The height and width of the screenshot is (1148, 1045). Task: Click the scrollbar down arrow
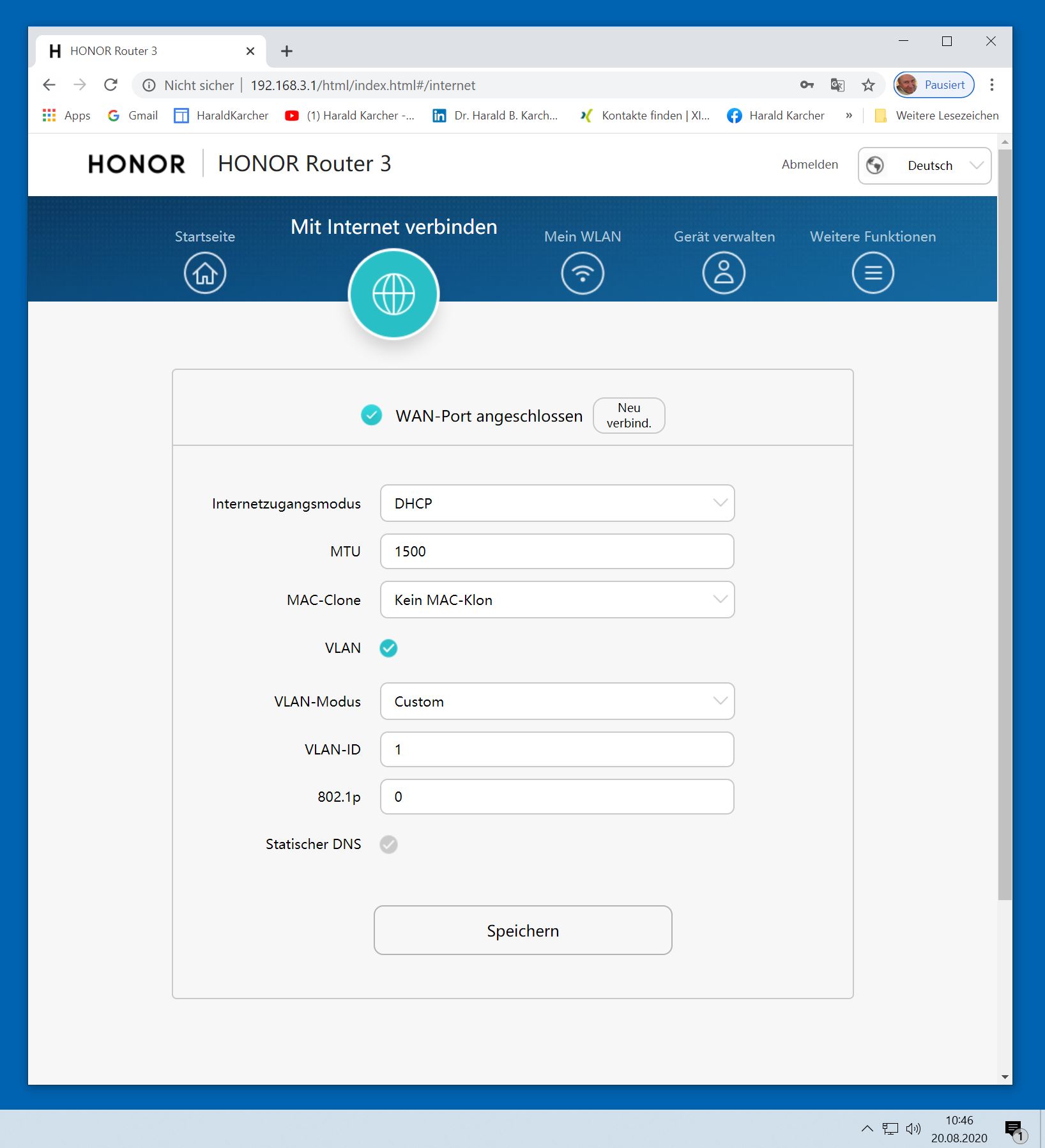point(1005,1077)
